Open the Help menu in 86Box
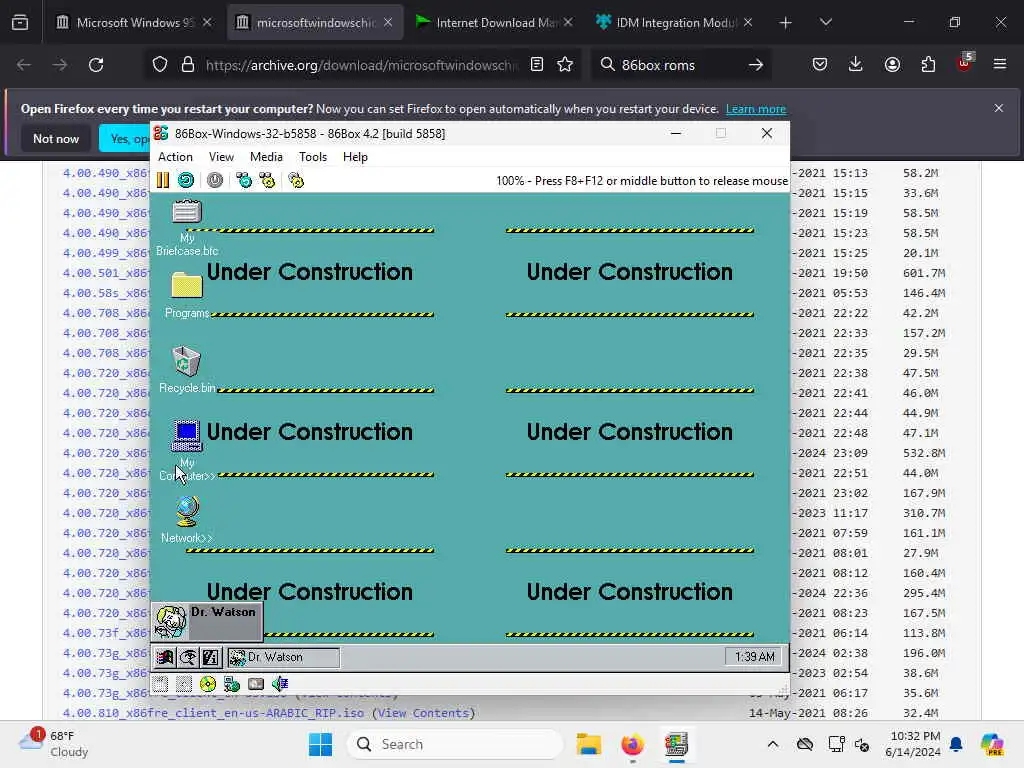 355,157
